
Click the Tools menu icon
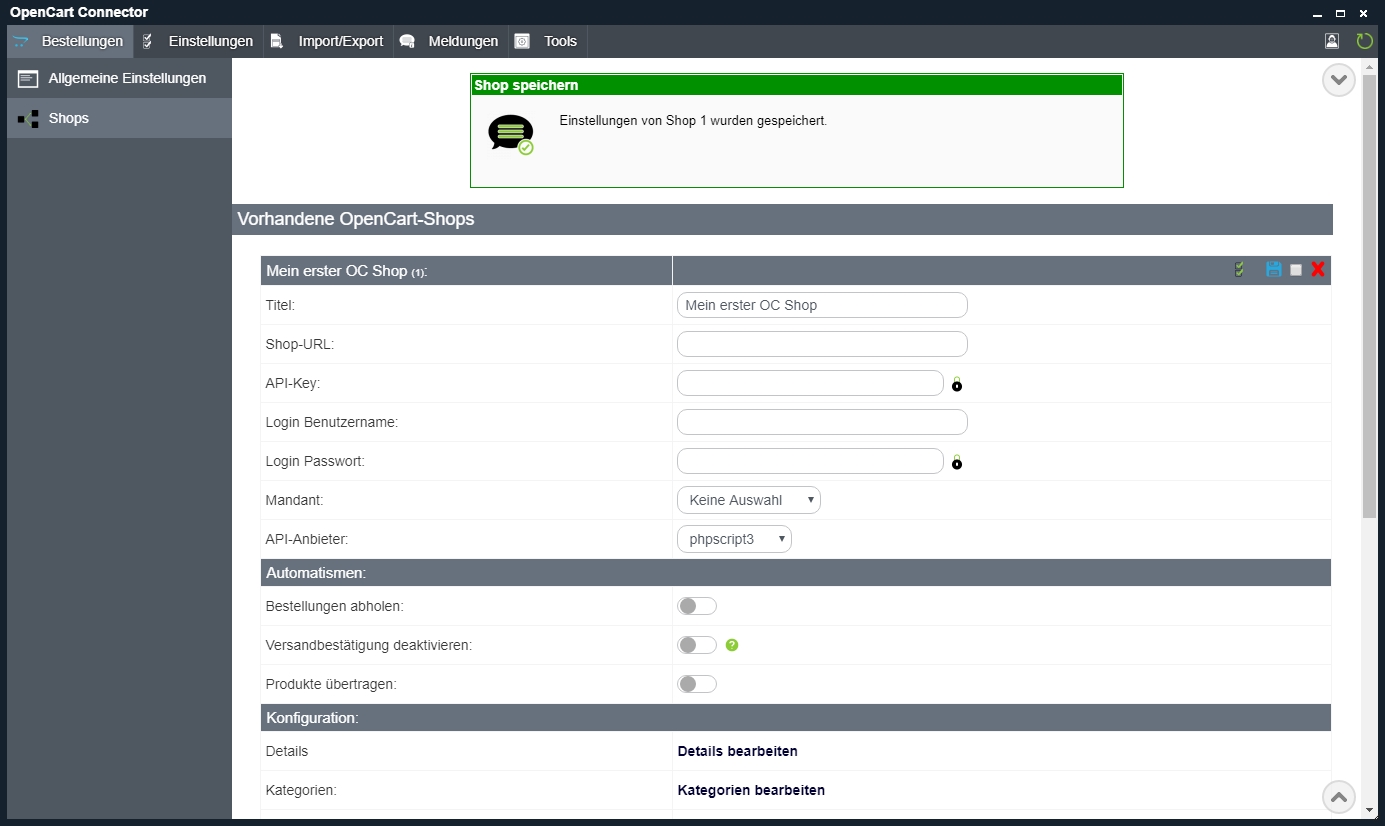click(x=522, y=41)
